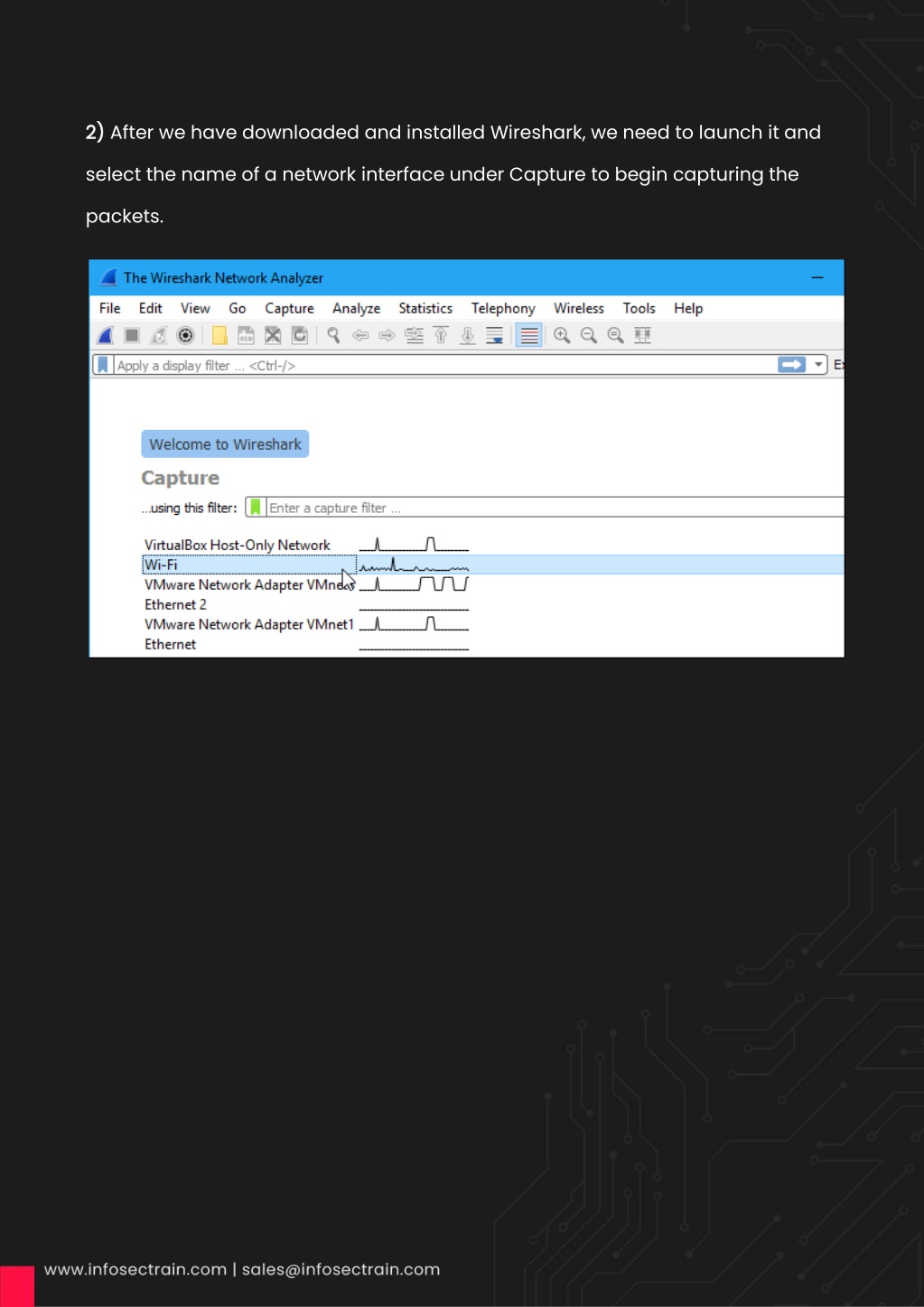
Task: Open the Telephony menu
Action: coord(503,309)
